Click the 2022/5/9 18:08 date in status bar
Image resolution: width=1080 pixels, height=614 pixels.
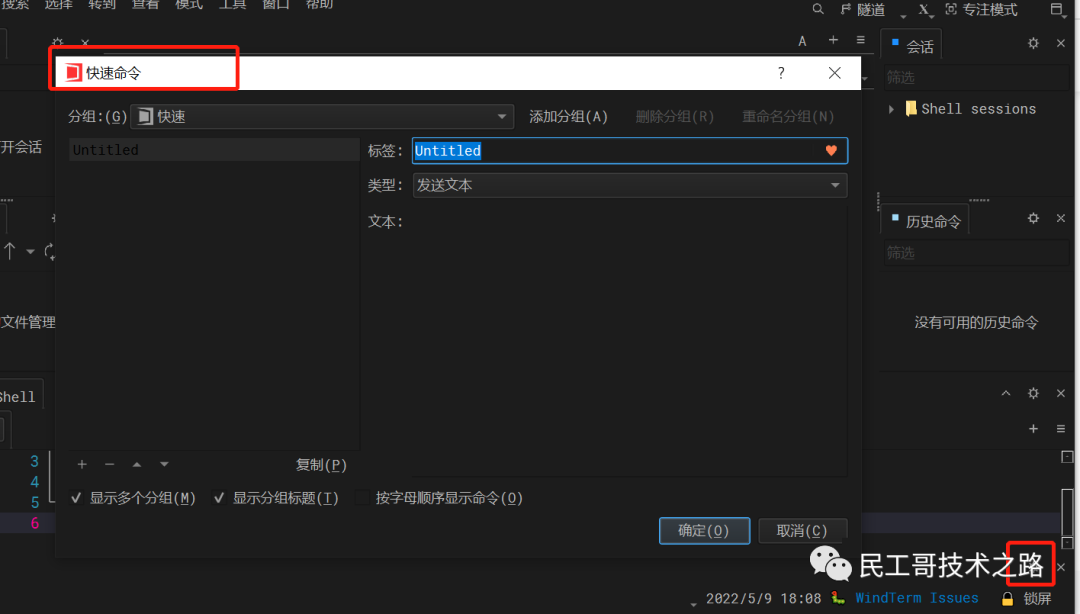[x=763, y=598]
